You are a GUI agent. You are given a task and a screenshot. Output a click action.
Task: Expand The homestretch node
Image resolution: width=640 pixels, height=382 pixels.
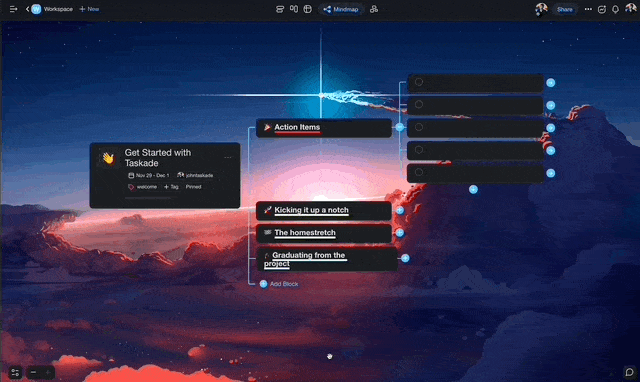point(400,233)
